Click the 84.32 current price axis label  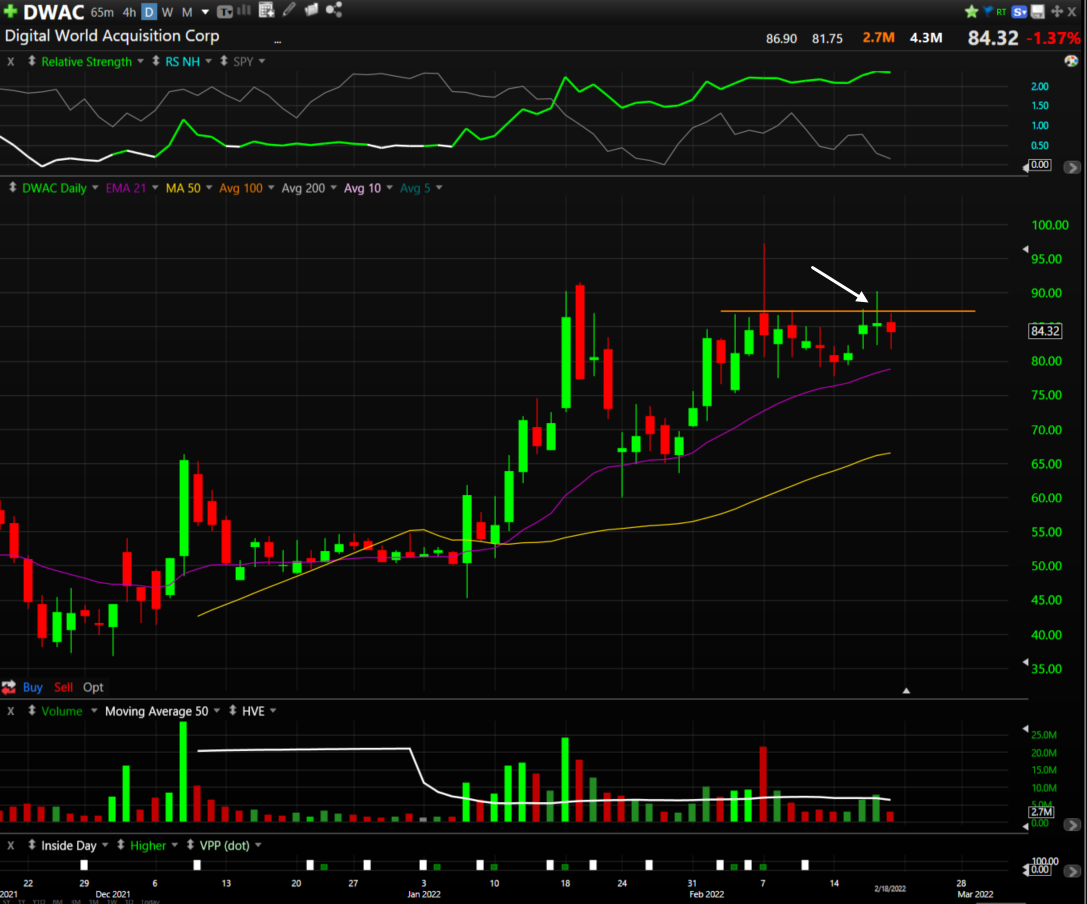click(1045, 331)
